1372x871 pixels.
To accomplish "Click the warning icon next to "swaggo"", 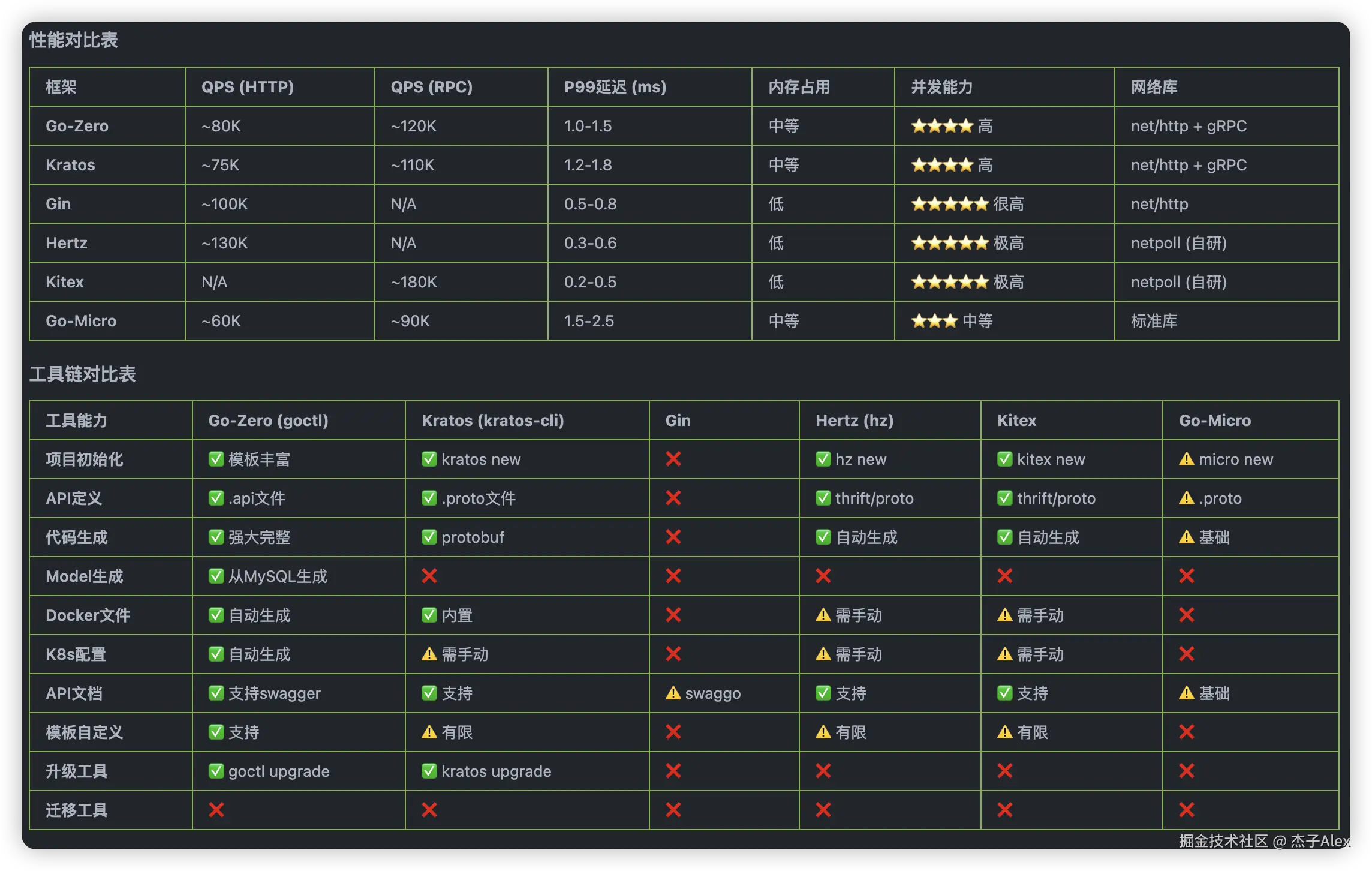I will (673, 693).
